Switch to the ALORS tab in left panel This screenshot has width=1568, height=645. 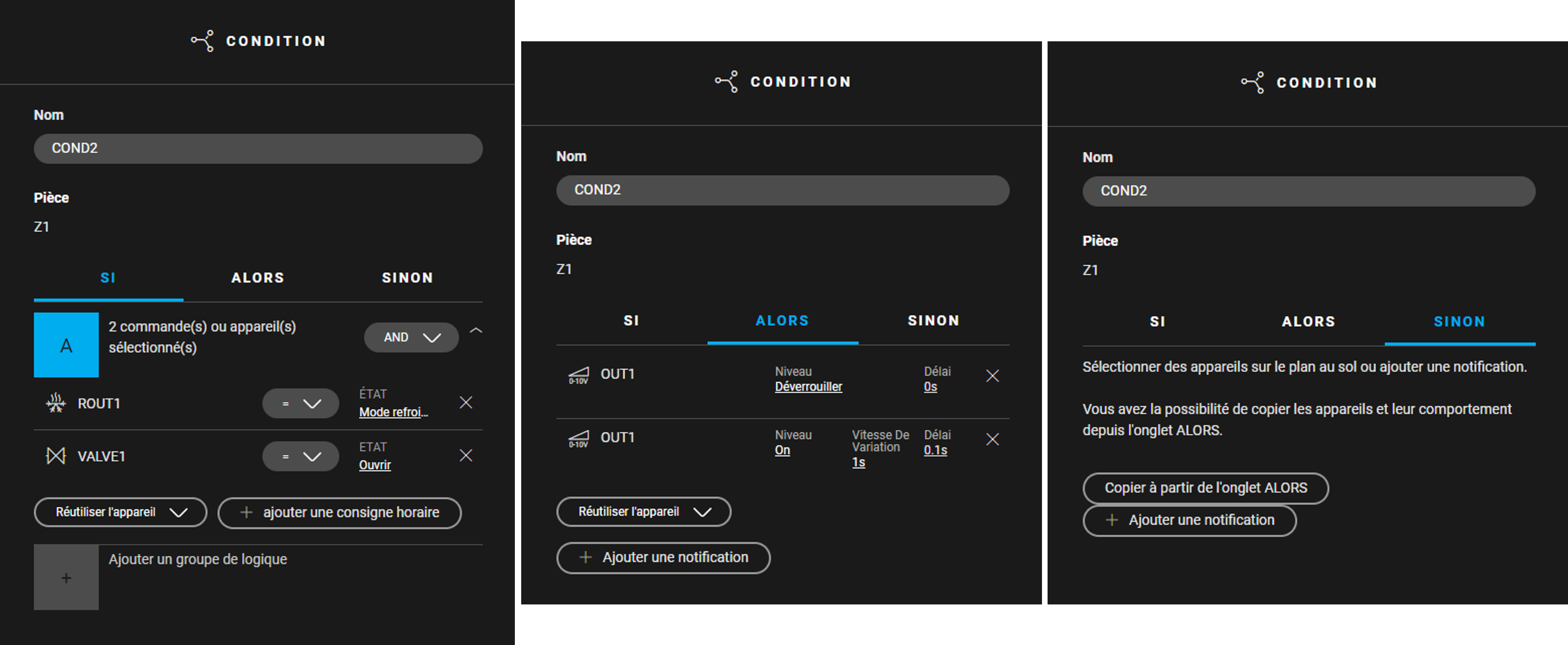(x=258, y=278)
